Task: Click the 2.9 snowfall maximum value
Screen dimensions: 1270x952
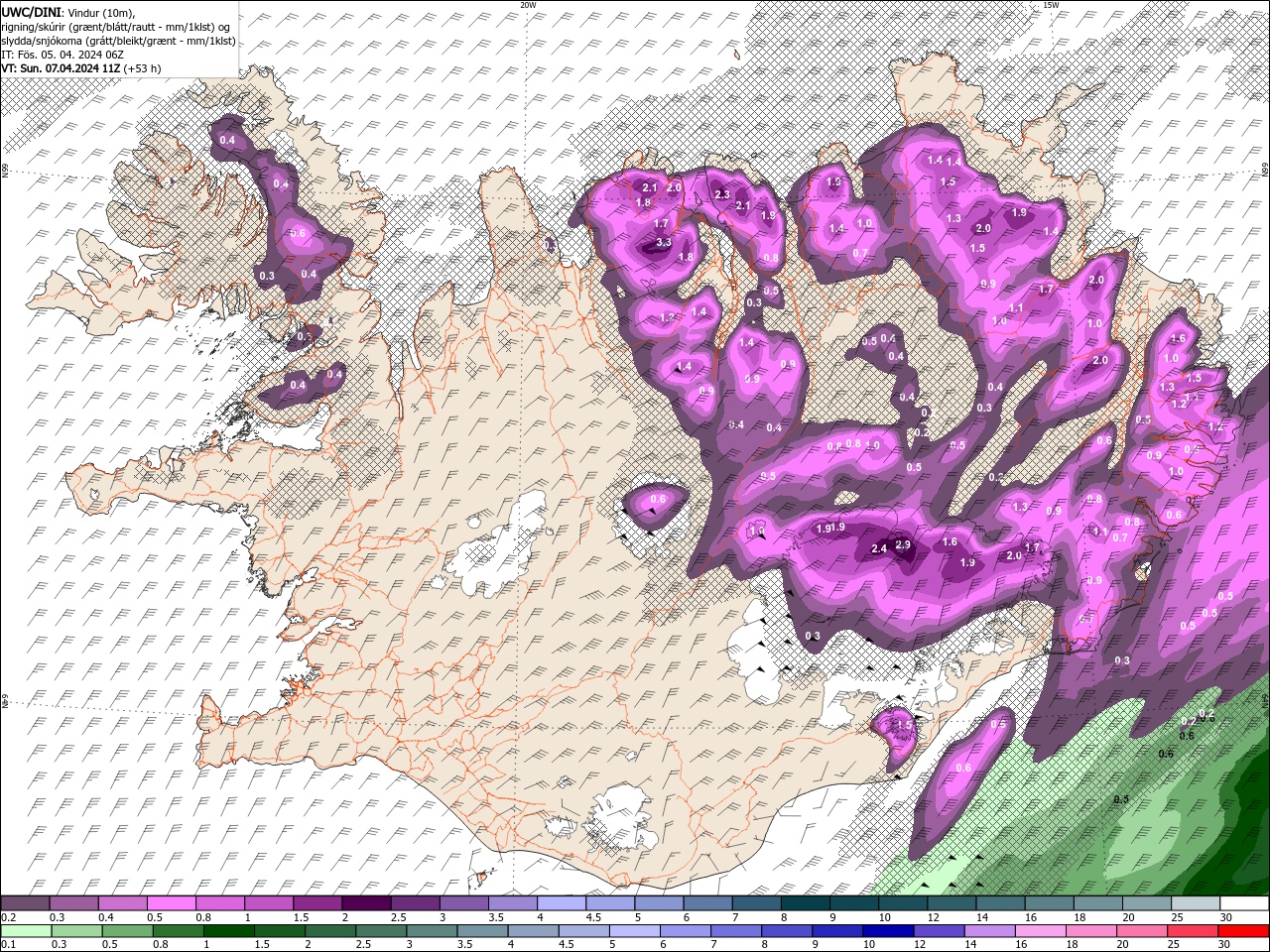Action: click(x=903, y=544)
